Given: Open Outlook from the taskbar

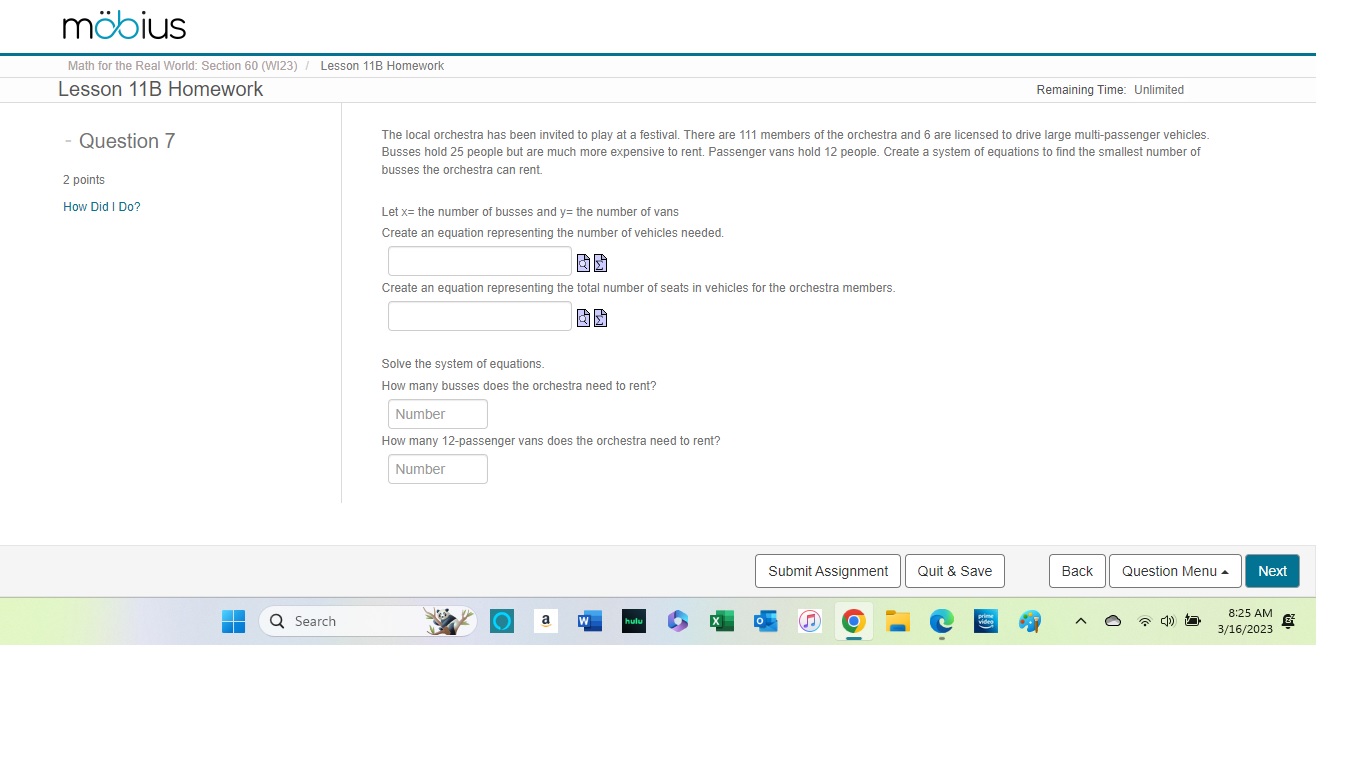Looking at the screenshot, I should pos(766,622).
